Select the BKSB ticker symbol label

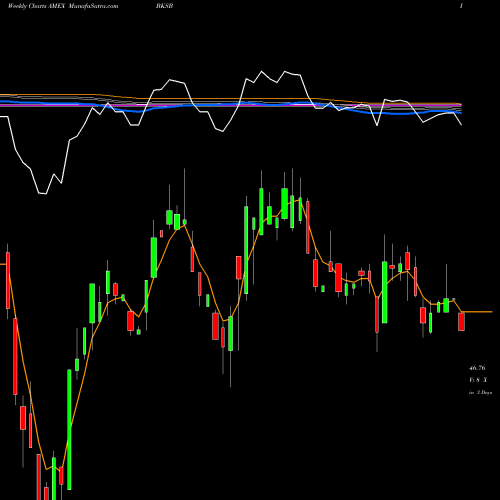[x=164, y=6]
